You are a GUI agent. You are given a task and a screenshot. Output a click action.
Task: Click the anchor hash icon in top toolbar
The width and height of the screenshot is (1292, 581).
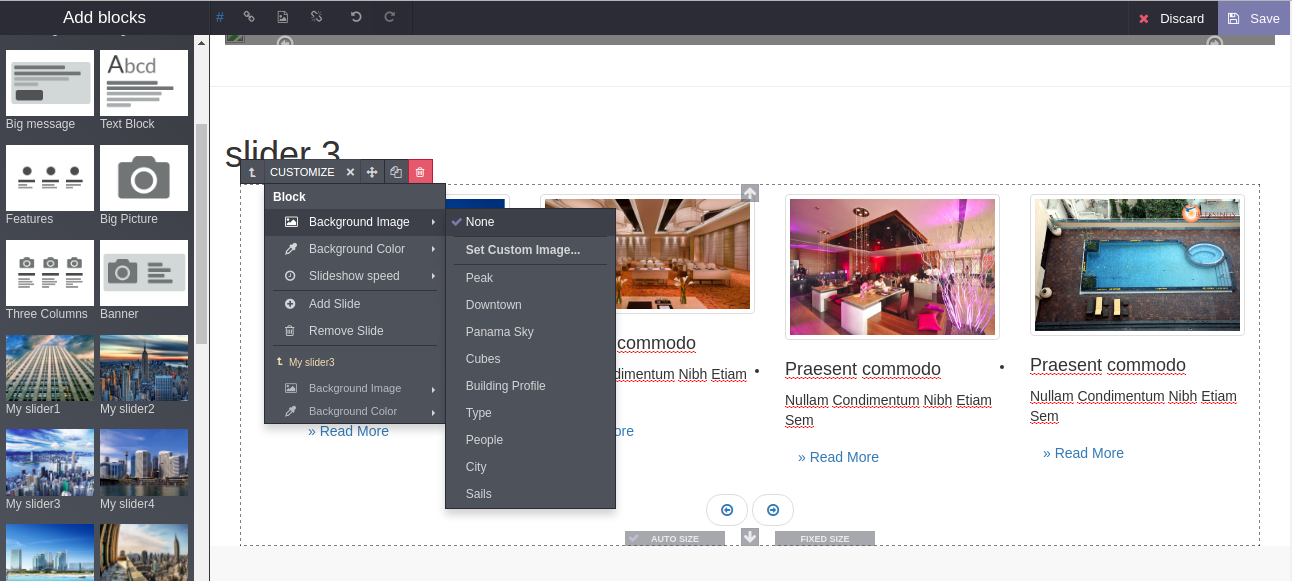[x=220, y=18]
